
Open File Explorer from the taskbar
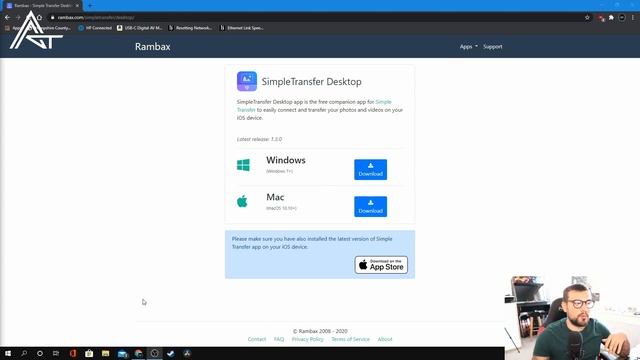[x=105, y=353]
